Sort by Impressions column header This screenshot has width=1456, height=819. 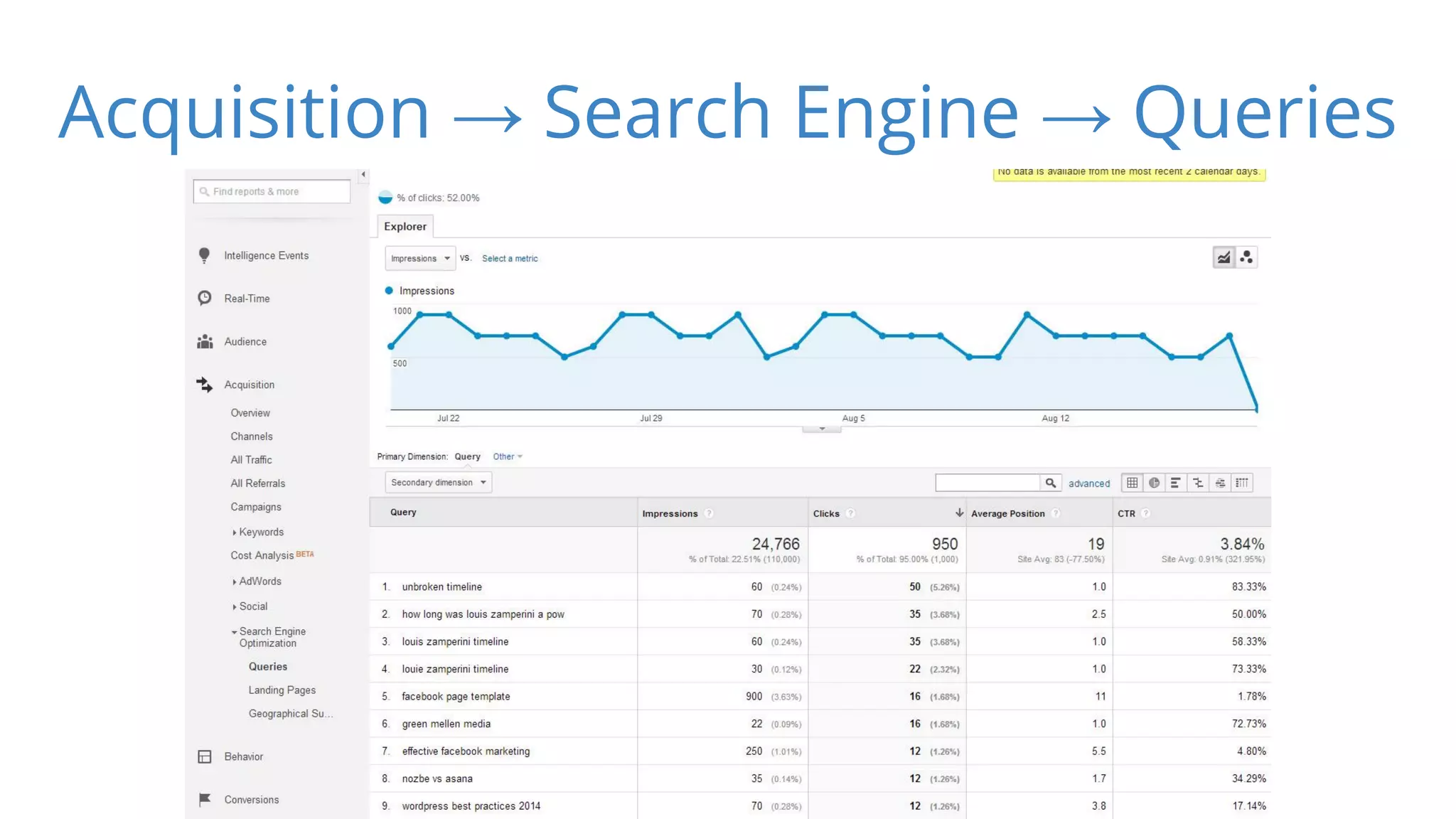click(x=670, y=513)
